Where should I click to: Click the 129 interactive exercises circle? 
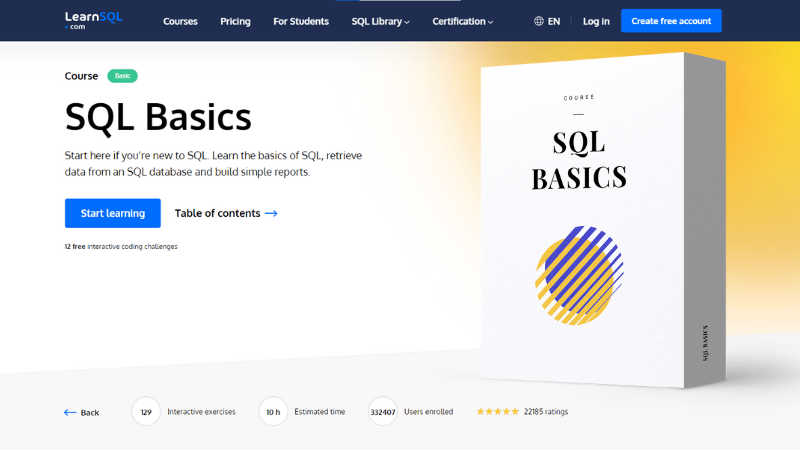tap(146, 412)
